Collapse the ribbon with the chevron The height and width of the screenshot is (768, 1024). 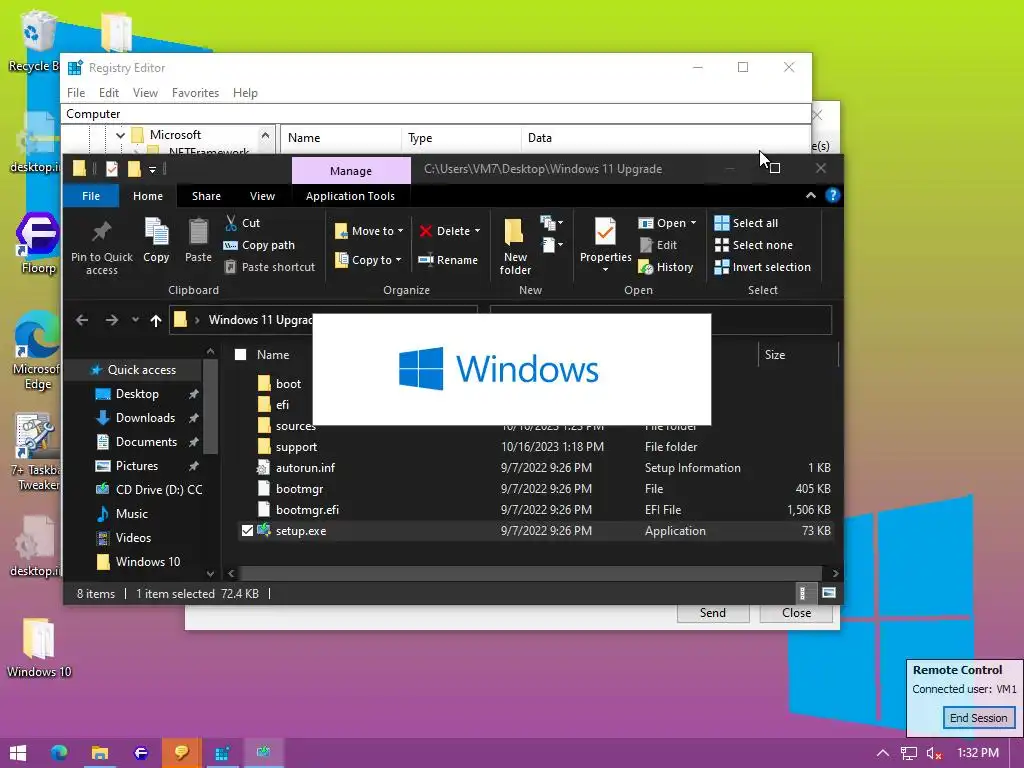pyautogui.click(x=810, y=195)
